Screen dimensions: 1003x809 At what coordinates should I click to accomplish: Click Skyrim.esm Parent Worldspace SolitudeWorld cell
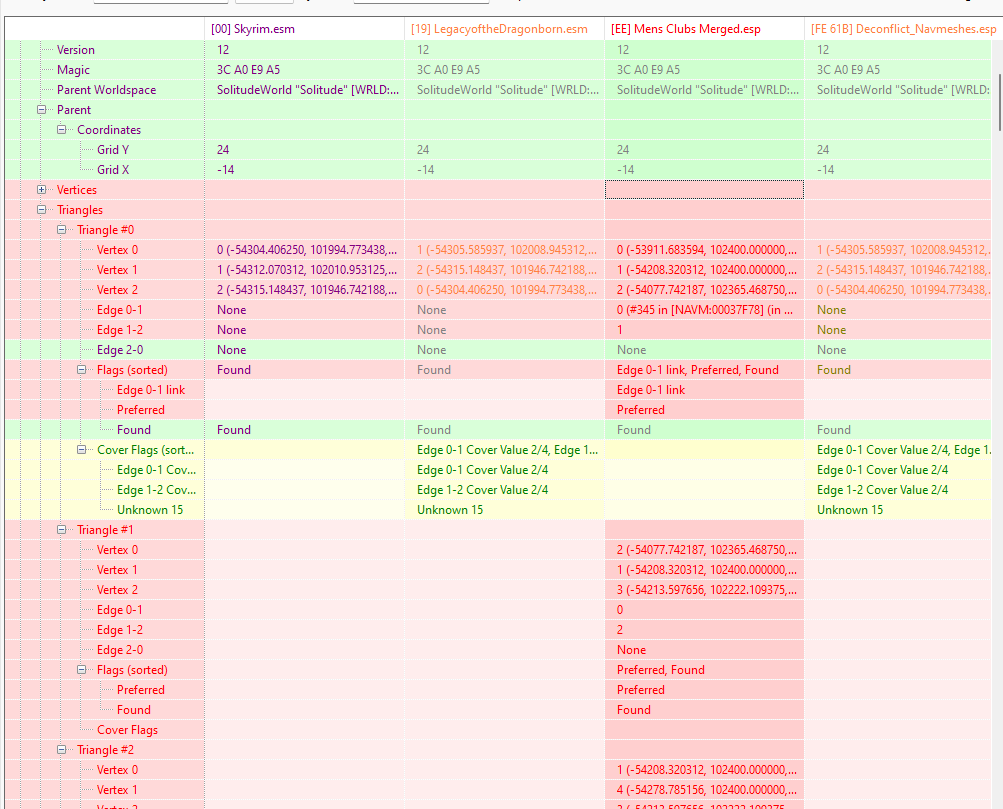point(307,90)
